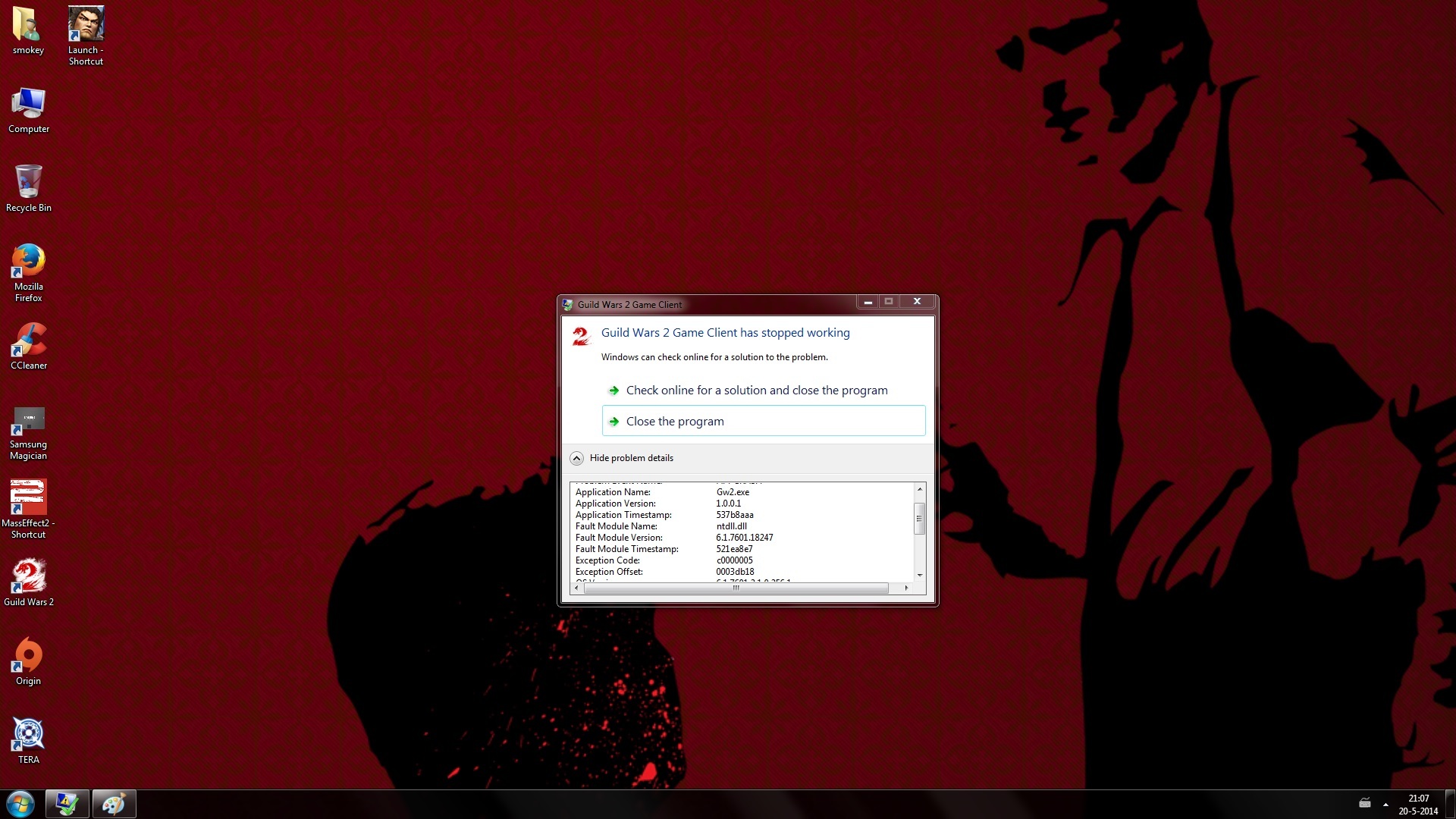The height and width of the screenshot is (819, 1456).
Task: Select the Computer desktop icon
Action: click(28, 110)
